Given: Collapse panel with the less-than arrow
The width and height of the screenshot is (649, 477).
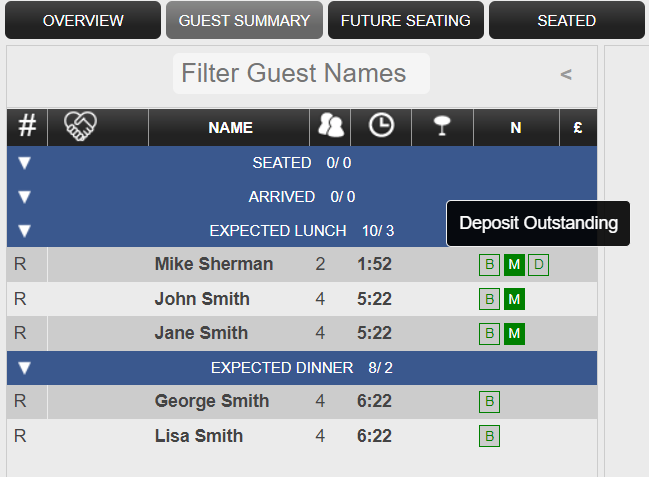Looking at the screenshot, I should (x=566, y=75).
